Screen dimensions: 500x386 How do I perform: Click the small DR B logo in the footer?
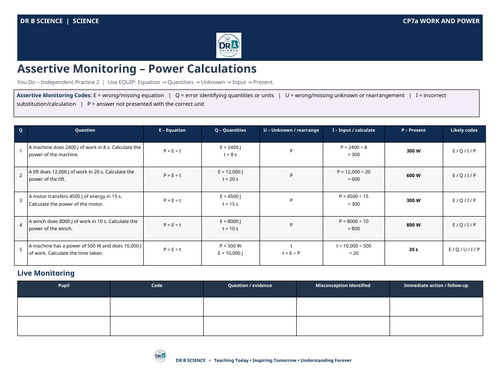[160, 356]
